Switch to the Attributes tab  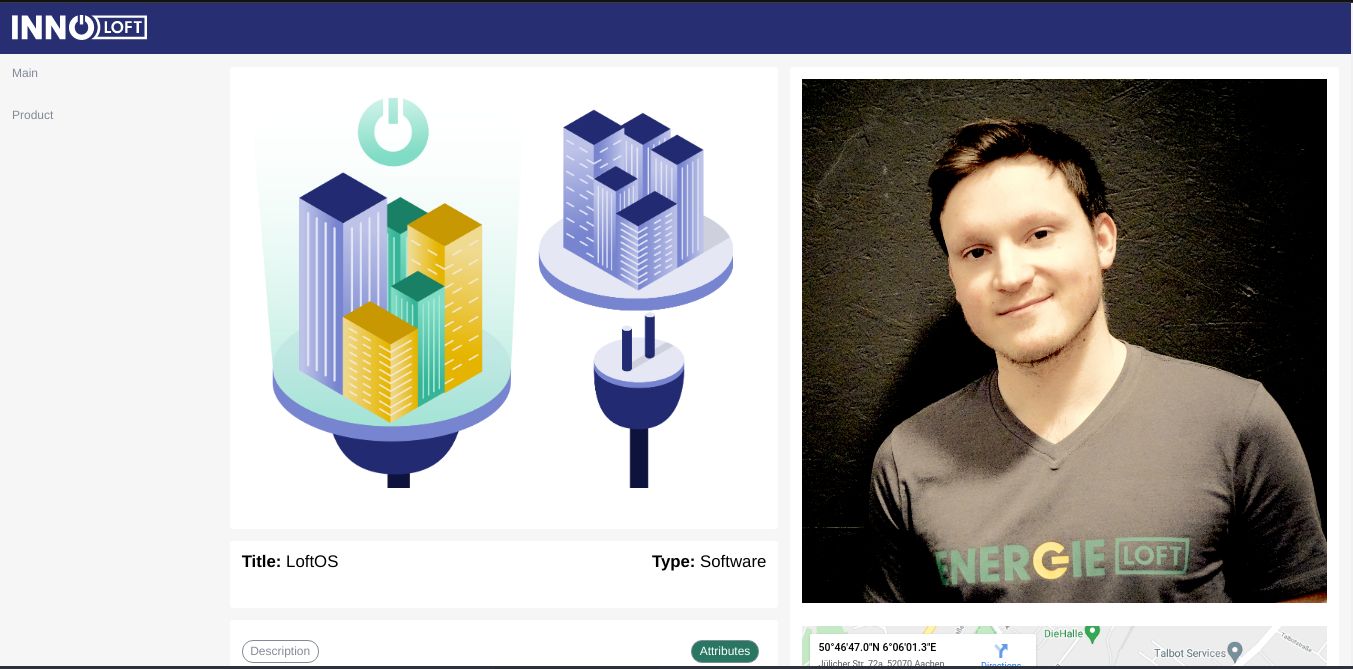tap(725, 651)
